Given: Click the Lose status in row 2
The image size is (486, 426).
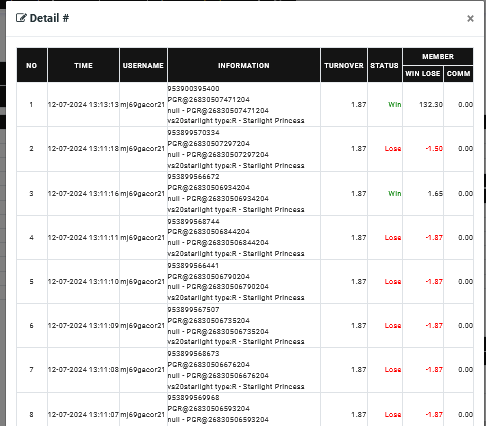Looking at the screenshot, I should click(393, 148).
